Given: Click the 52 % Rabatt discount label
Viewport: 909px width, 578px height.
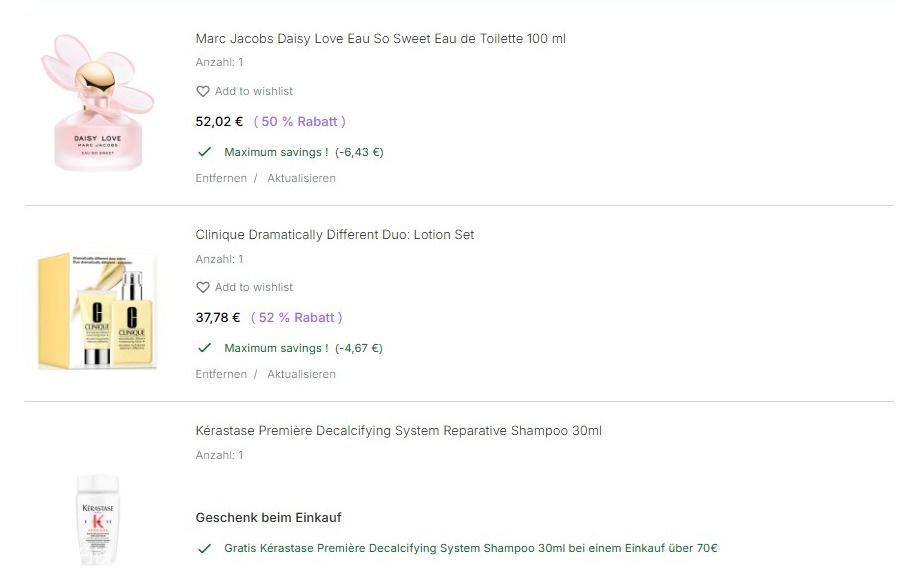Looking at the screenshot, I should [297, 318].
